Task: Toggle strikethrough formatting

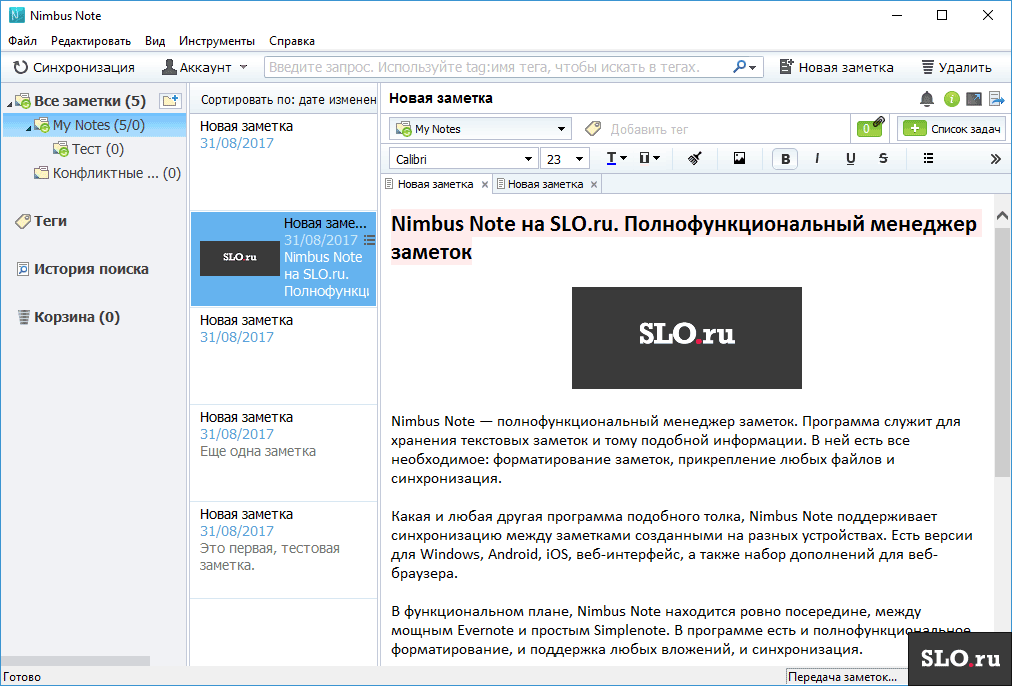Action: click(x=883, y=159)
